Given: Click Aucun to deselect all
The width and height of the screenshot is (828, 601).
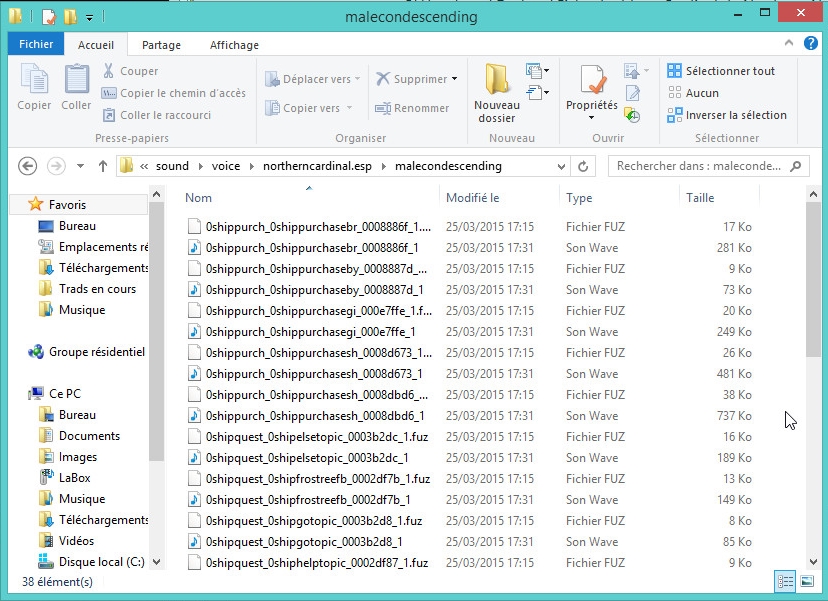Looking at the screenshot, I should (x=693, y=93).
